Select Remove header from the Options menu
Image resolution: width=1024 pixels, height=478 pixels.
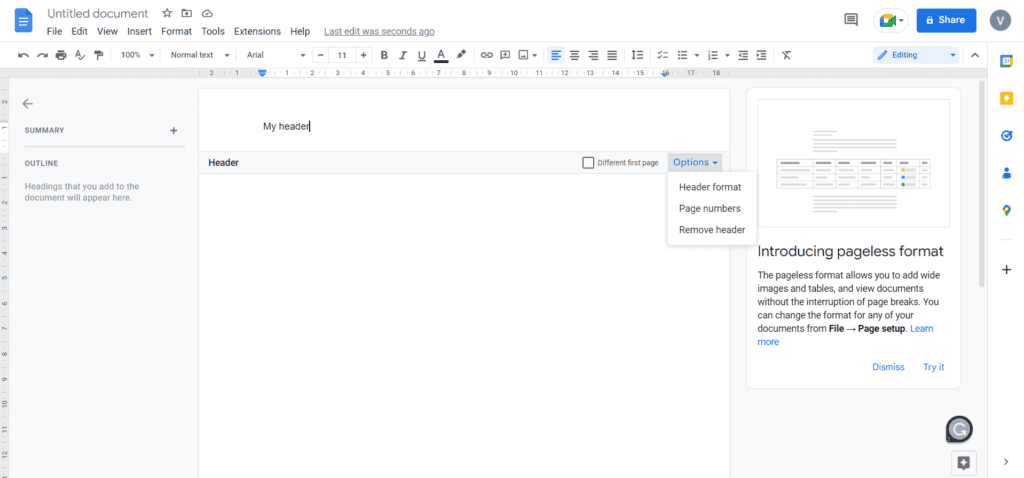[710, 230]
